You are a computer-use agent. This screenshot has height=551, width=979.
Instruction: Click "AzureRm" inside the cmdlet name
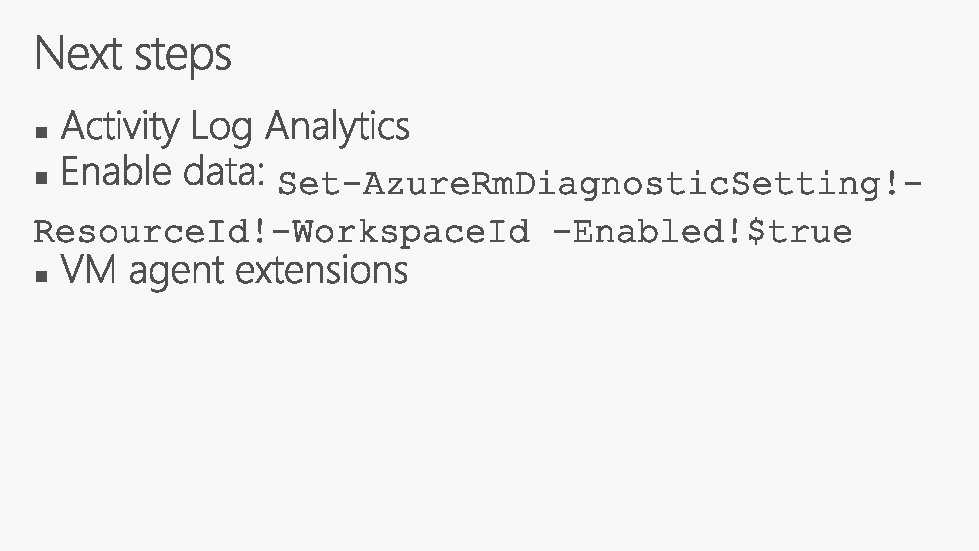pos(424,184)
